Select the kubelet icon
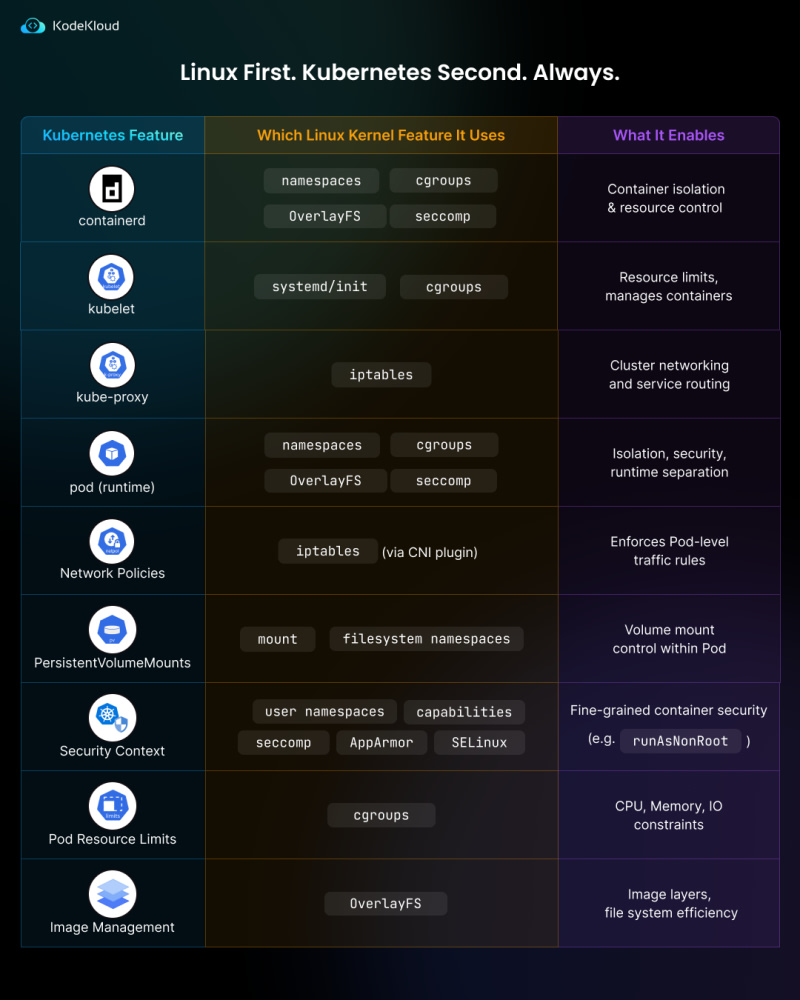Screen dimensions: 800x1000 (112, 277)
